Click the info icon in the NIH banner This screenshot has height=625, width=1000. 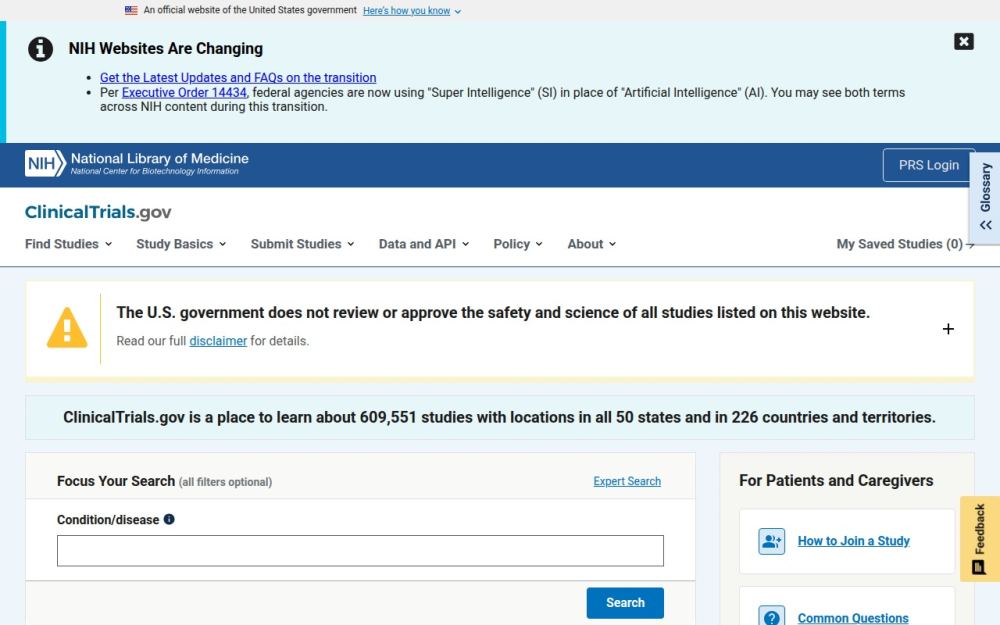(40, 49)
